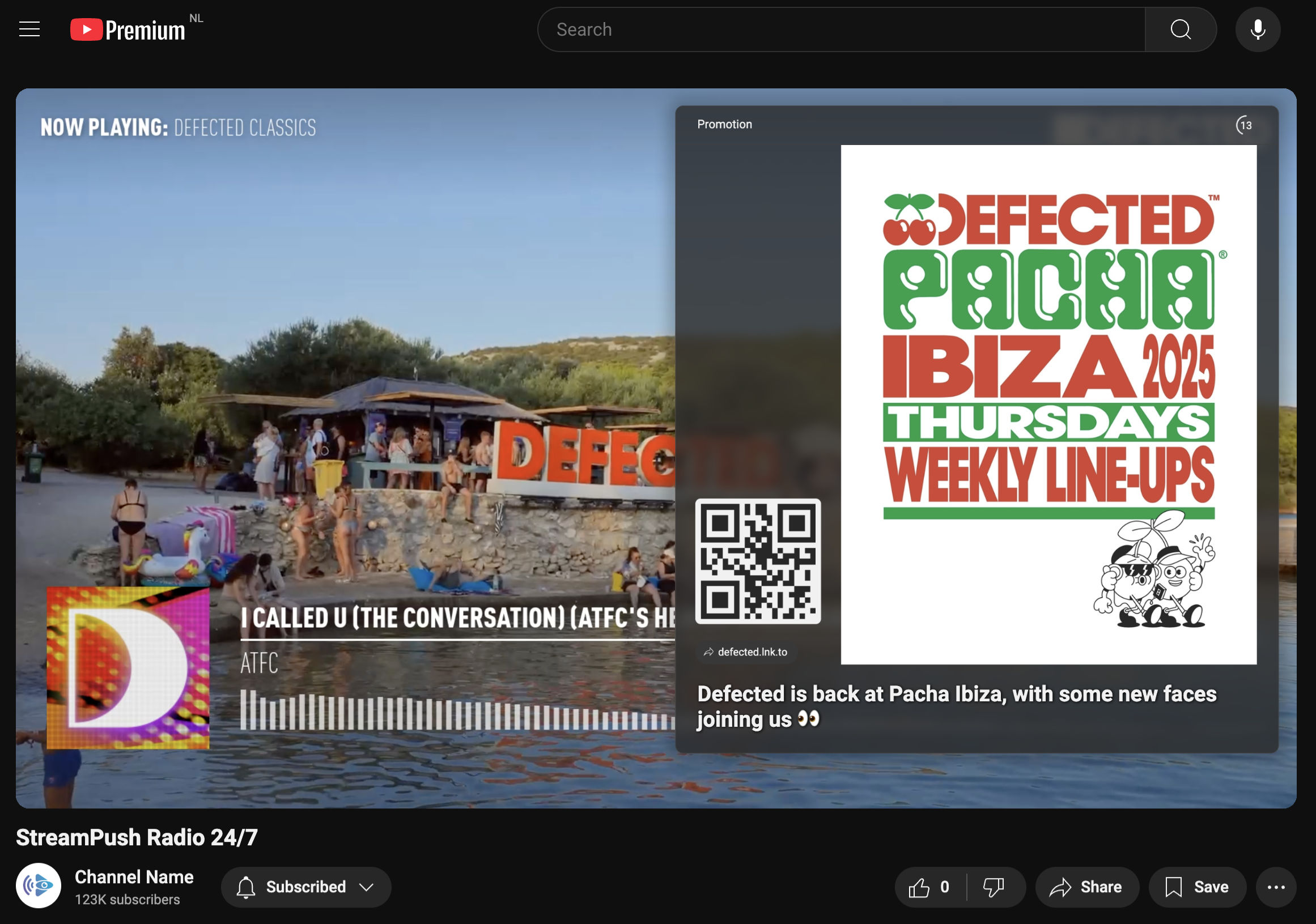Dislike the video with thumbs down
Viewport: 1316px width, 924px height.
(x=995, y=887)
